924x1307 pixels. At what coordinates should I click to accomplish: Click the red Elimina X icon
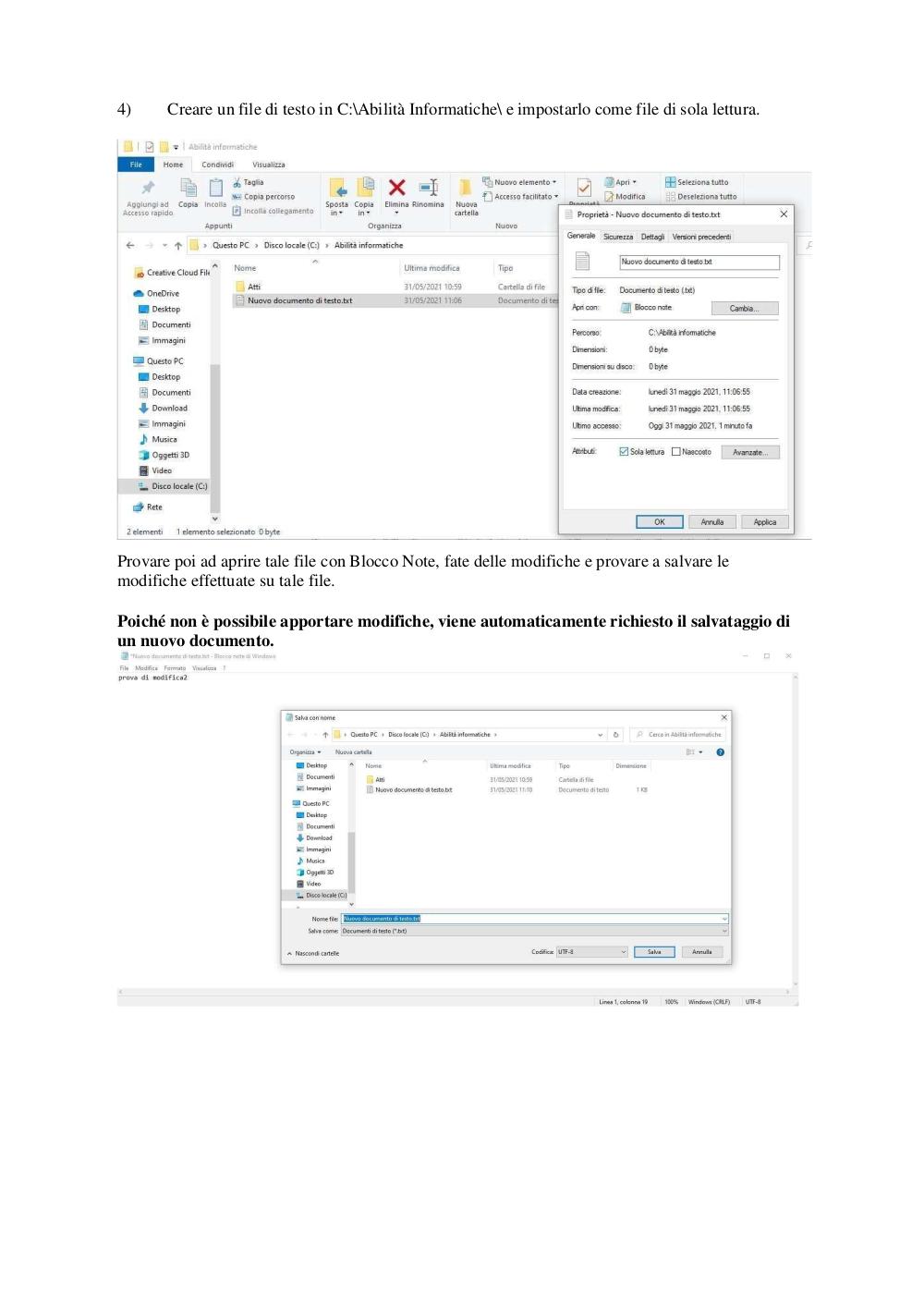point(396,188)
